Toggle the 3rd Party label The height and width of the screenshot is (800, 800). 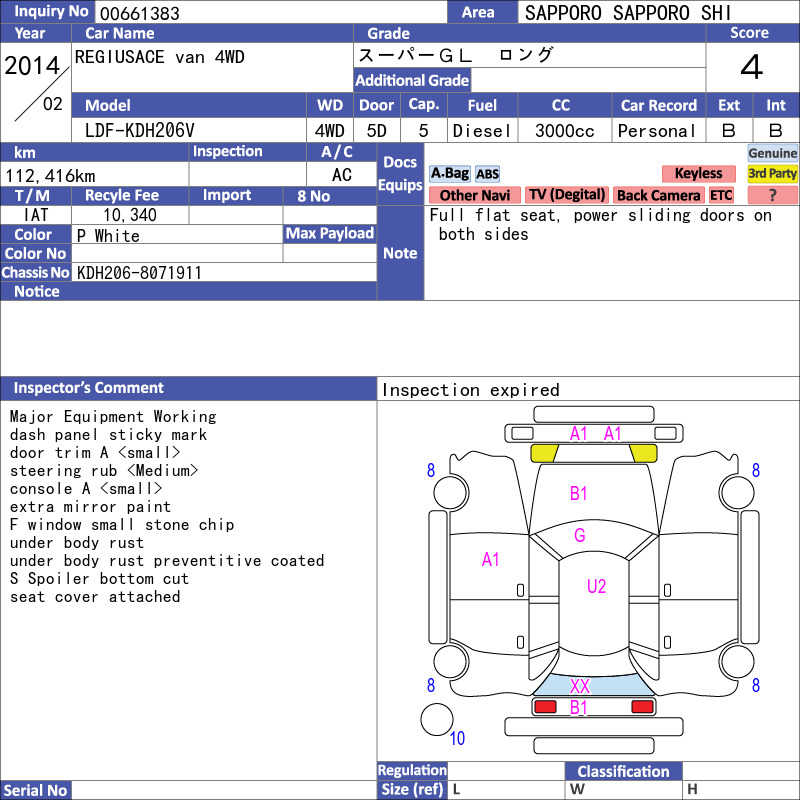(x=772, y=173)
